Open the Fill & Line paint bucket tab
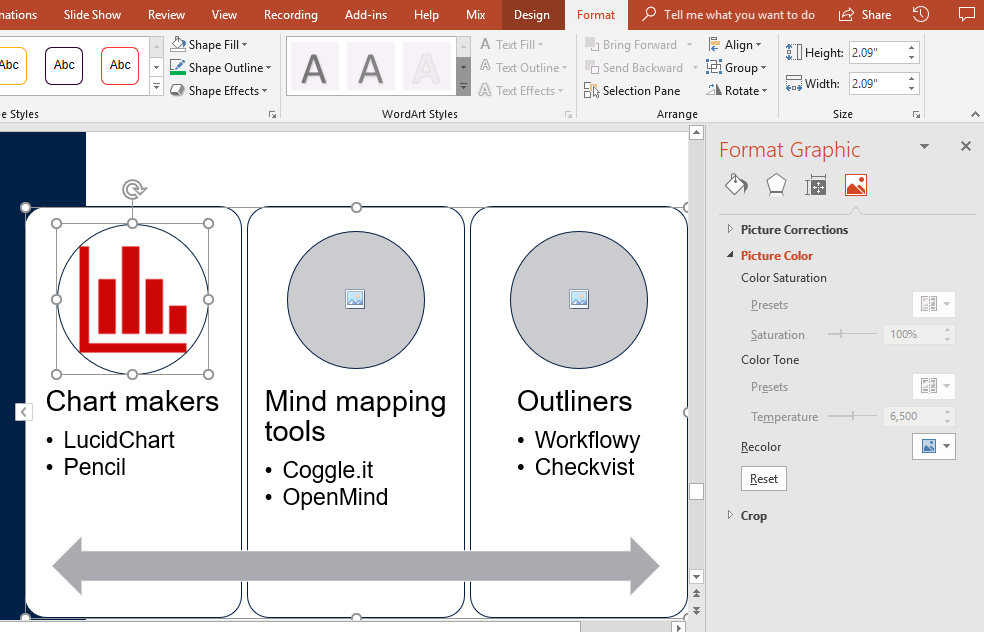This screenshot has height=632, width=984. point(736,185)
